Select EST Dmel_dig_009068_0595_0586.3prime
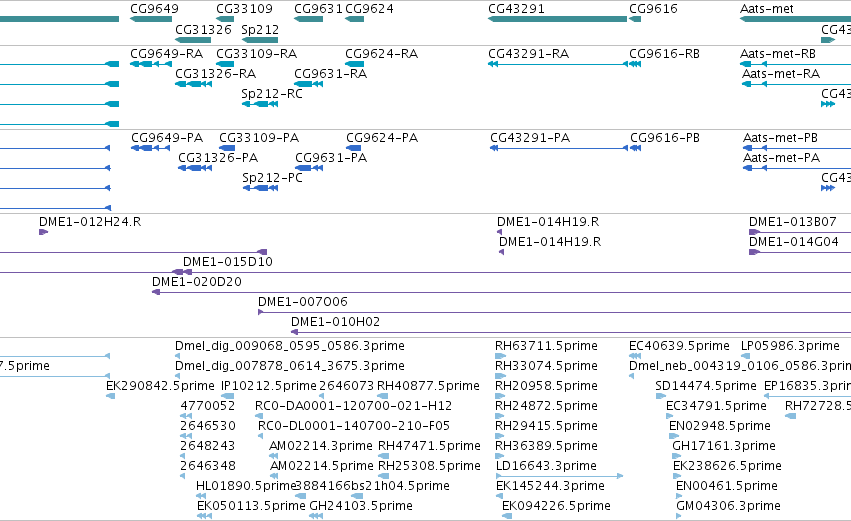Screen dimensions: 851x521 [x=290, y=346]
